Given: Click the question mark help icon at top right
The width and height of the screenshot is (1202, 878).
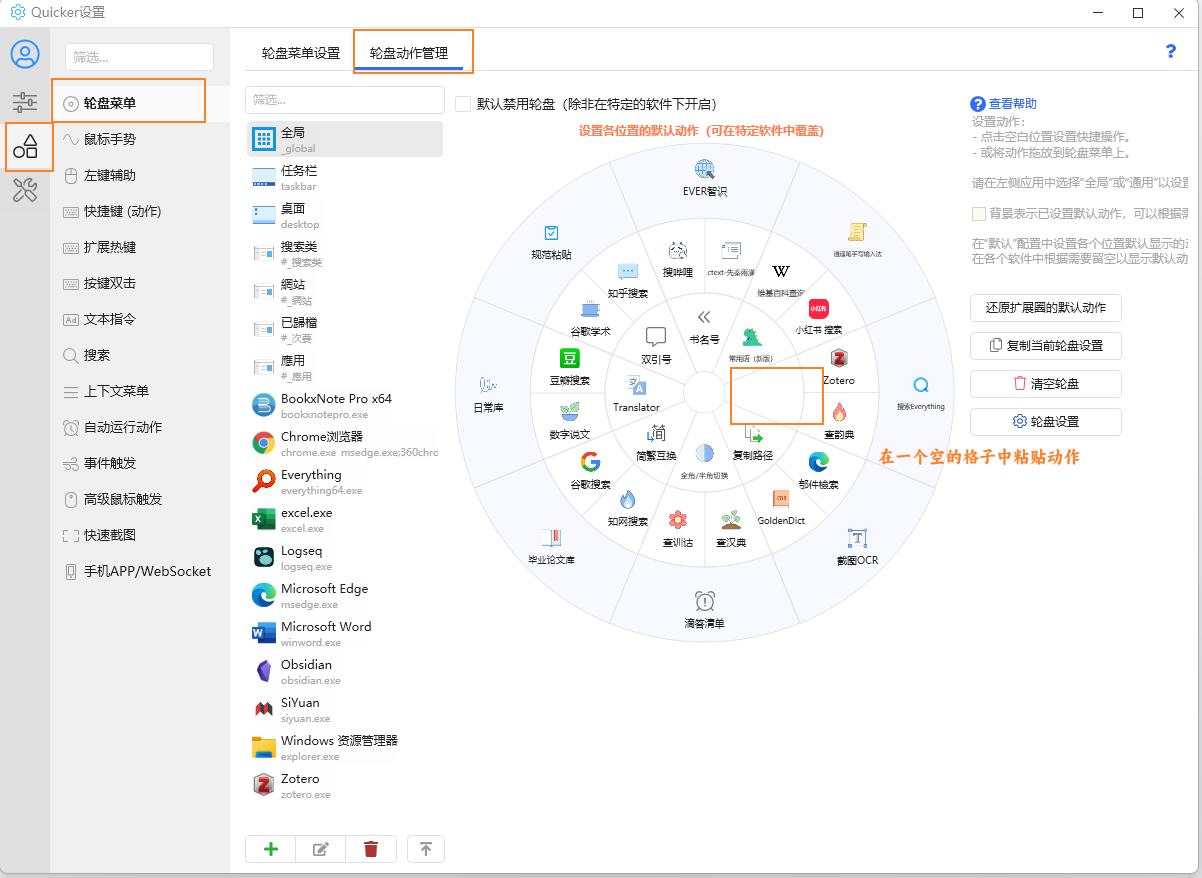Looking at the screenshot, I should [x=1171, y=52].
